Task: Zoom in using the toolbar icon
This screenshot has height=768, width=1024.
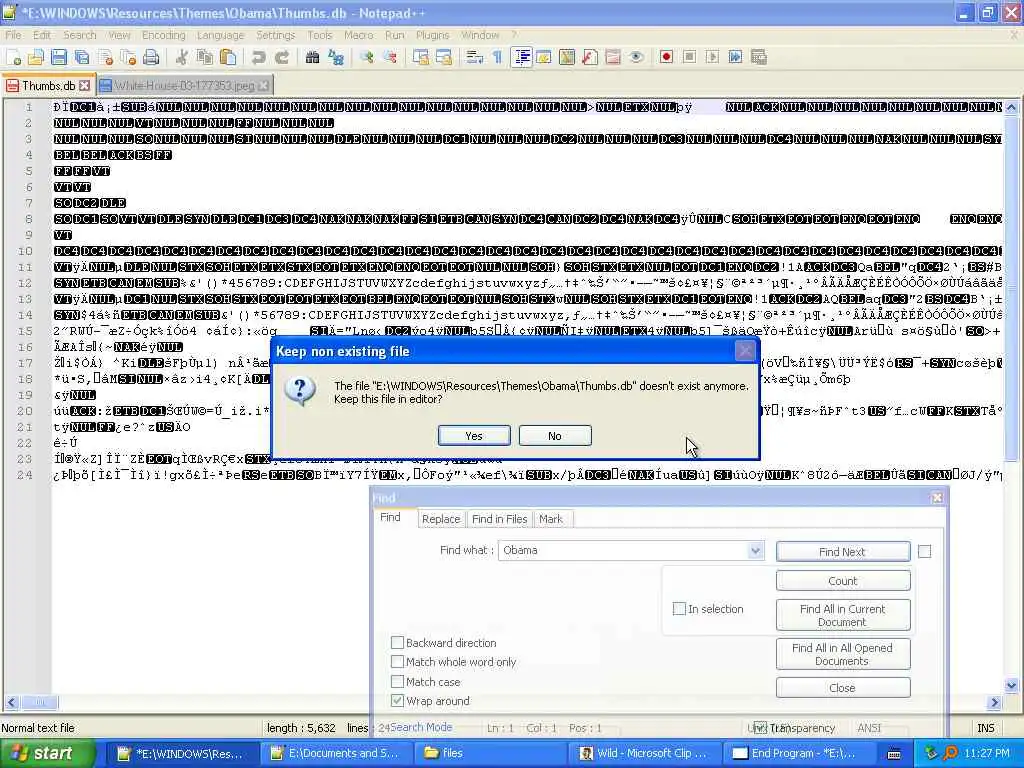Action: [366, 57]
